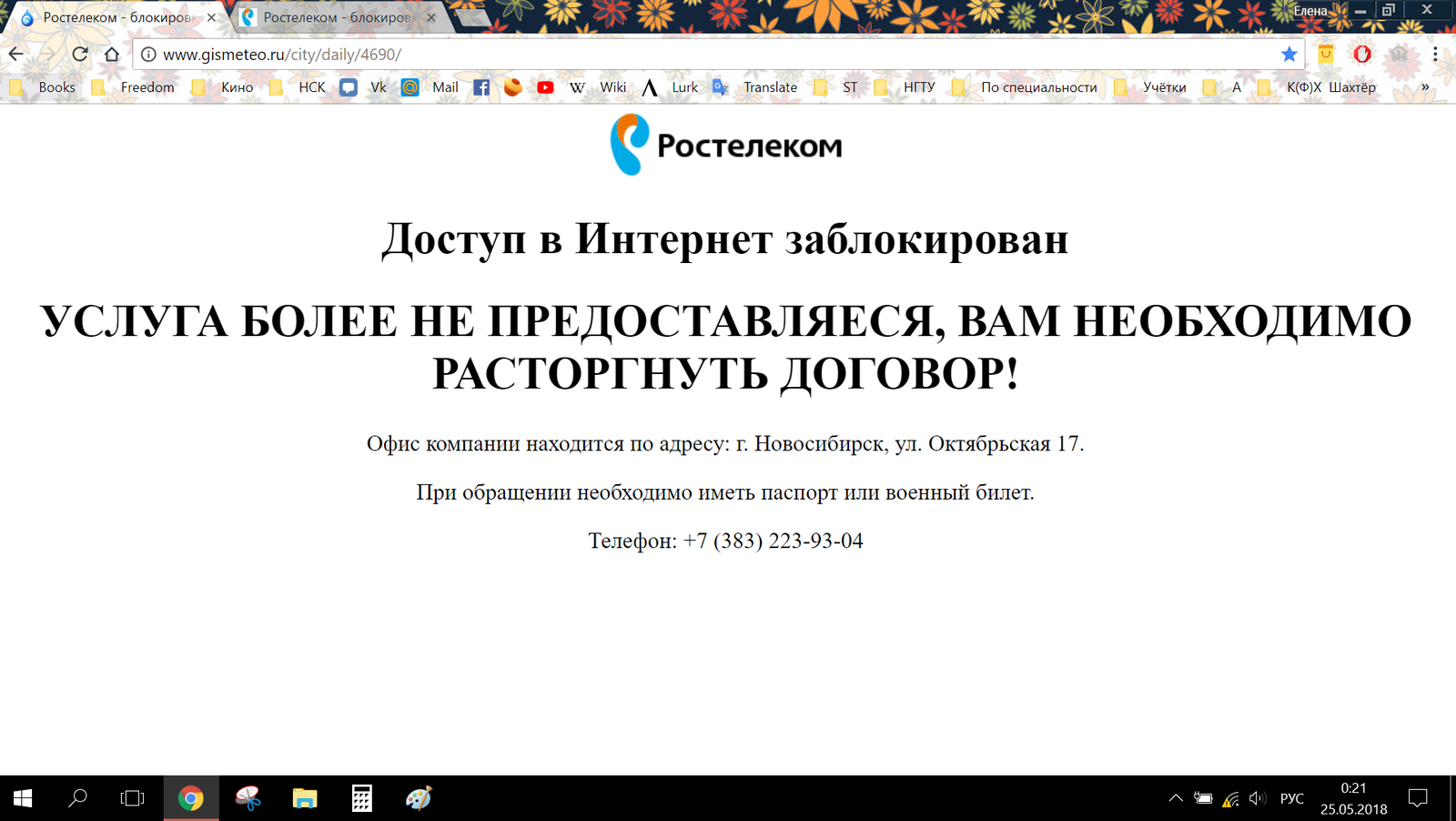Open the volume speaker tray icon
This screenshot has width=1456, height=821.
pos(1258,798)
